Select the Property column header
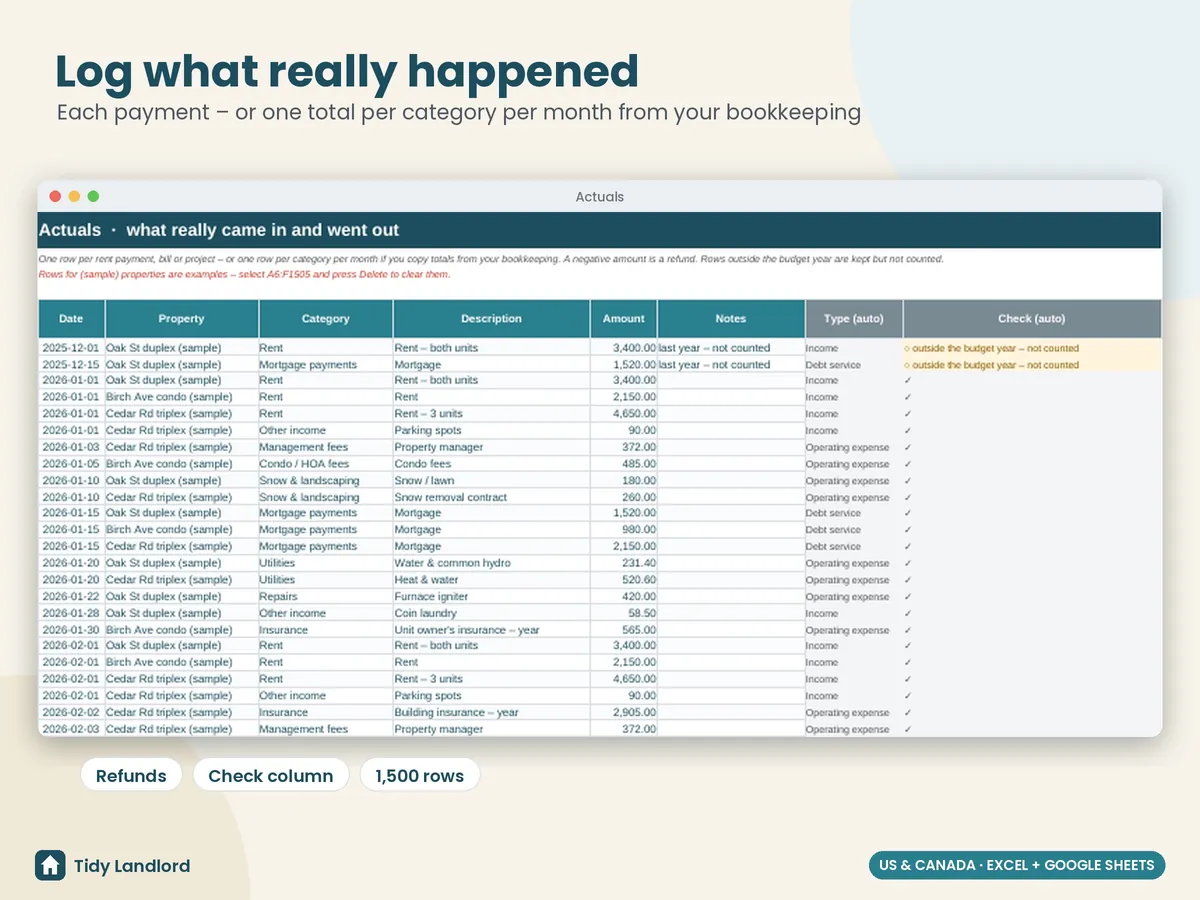 click(181, 319)
